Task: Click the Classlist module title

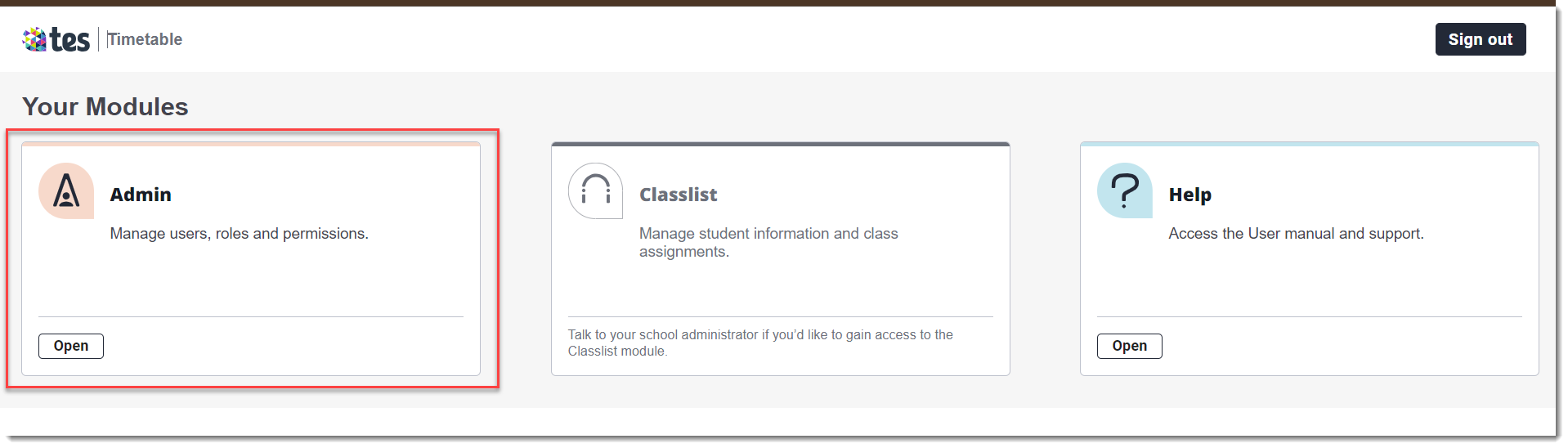Action: click(x=678, y=195)
